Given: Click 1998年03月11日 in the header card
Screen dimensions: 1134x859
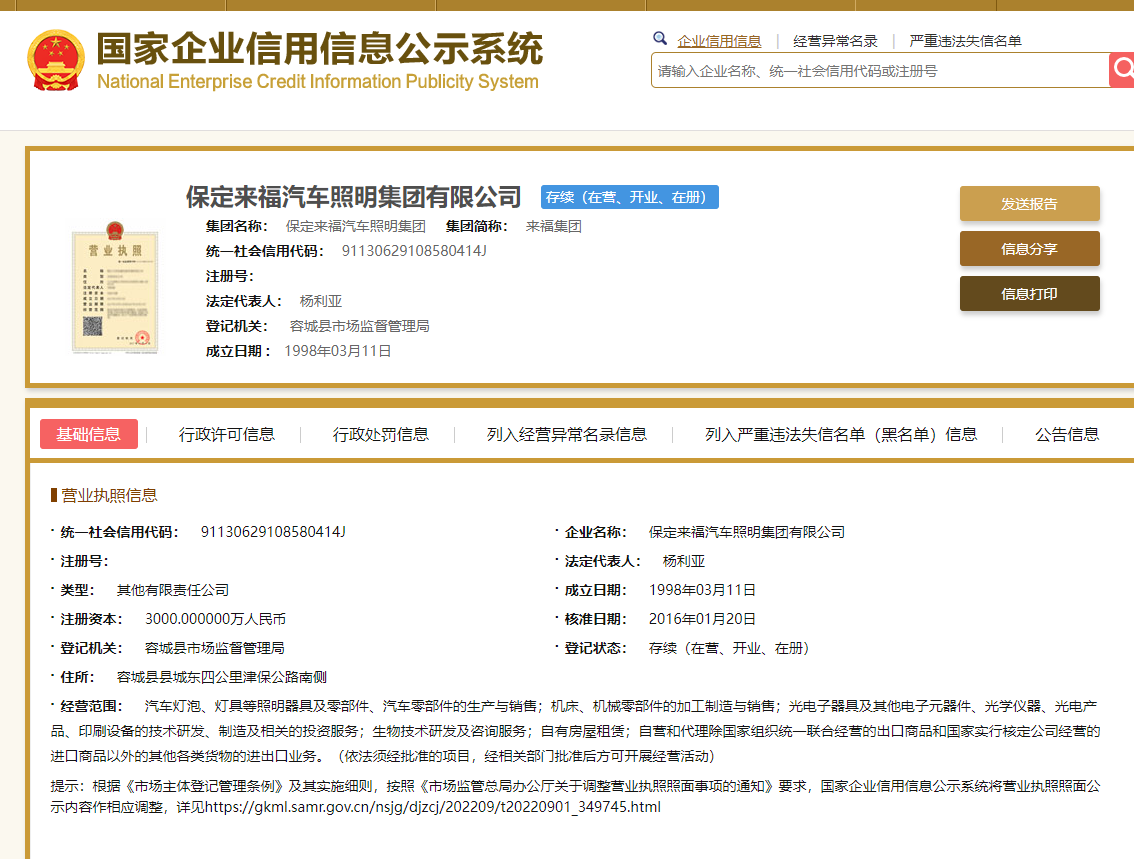Looking at the screenshot, I should [x=338, y=351].
